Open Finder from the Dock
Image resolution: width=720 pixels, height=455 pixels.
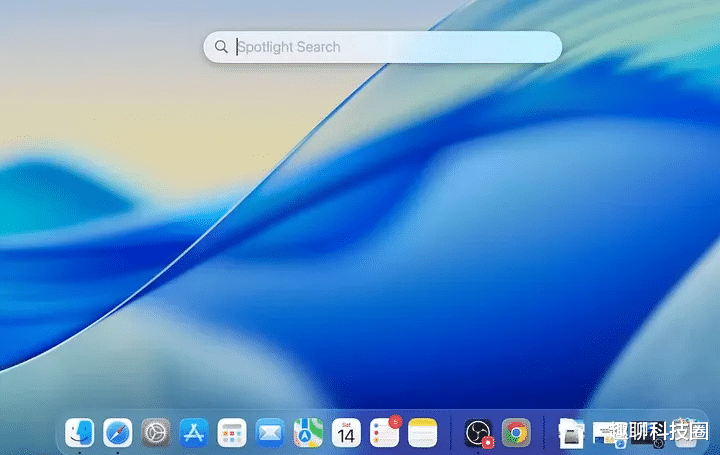pos(79,433)
